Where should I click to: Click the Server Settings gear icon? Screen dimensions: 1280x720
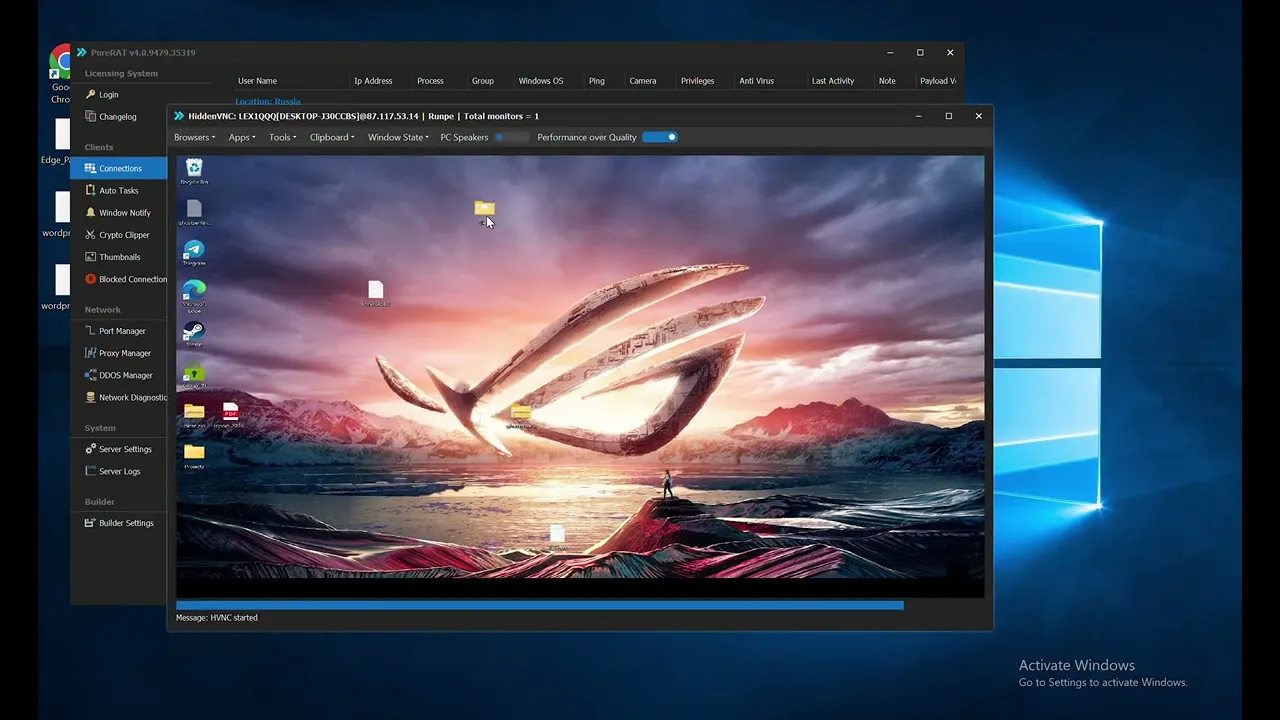pos(90,449)
